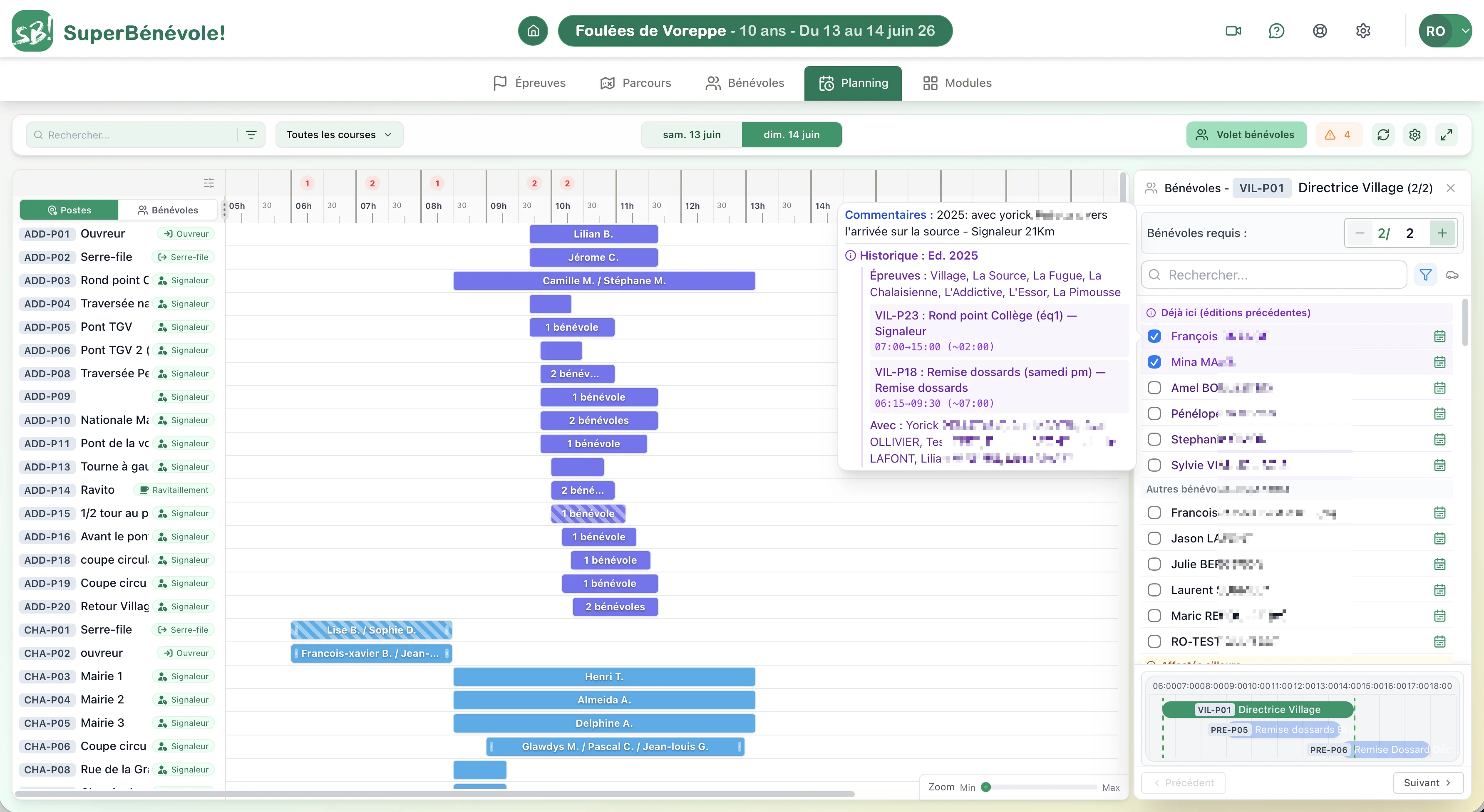Image resolution: width=1484 pixels, height=812 pixels.
Task: Adjust the Zoom slider handle
Action: click(986, 787)
